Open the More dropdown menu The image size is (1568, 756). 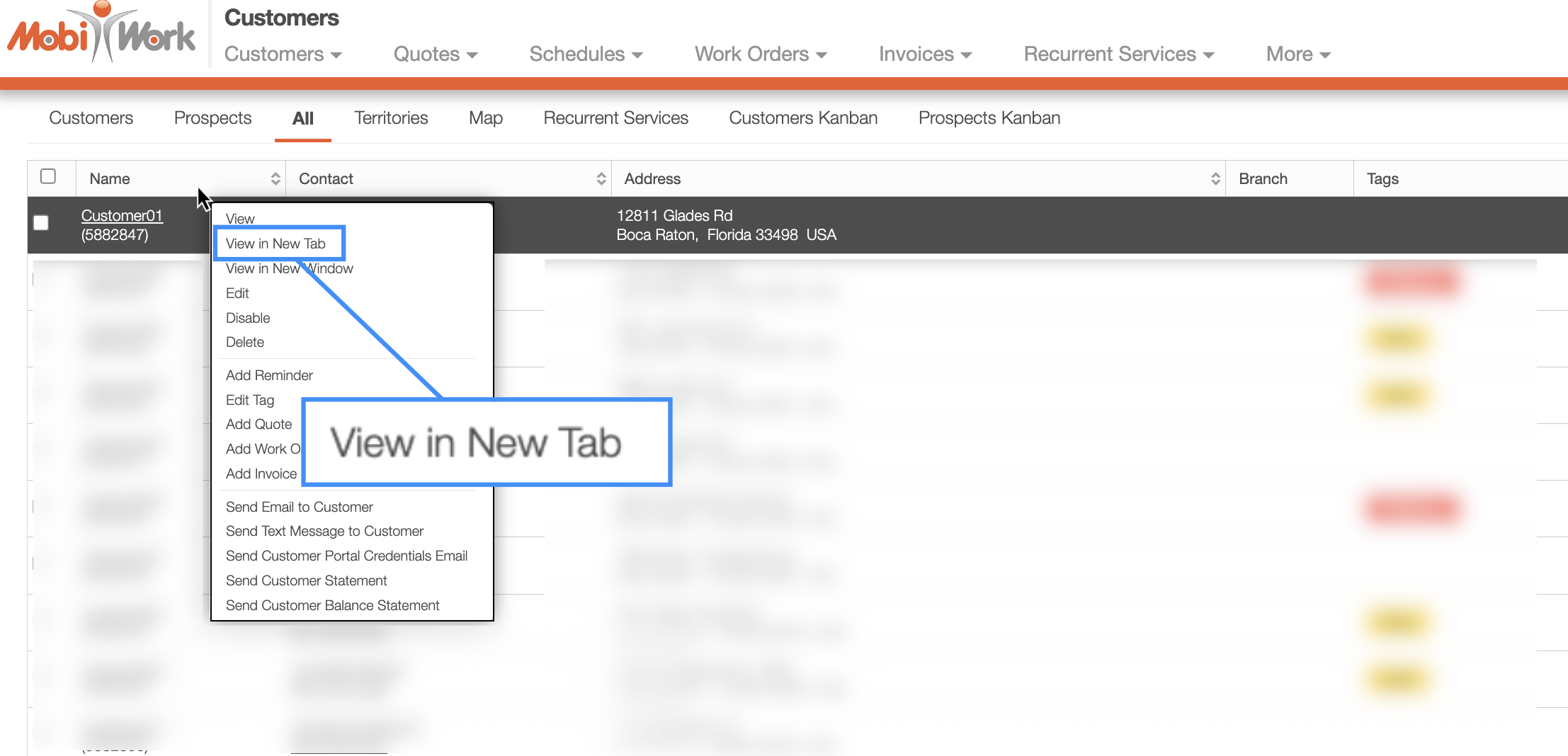[1298, 54]
